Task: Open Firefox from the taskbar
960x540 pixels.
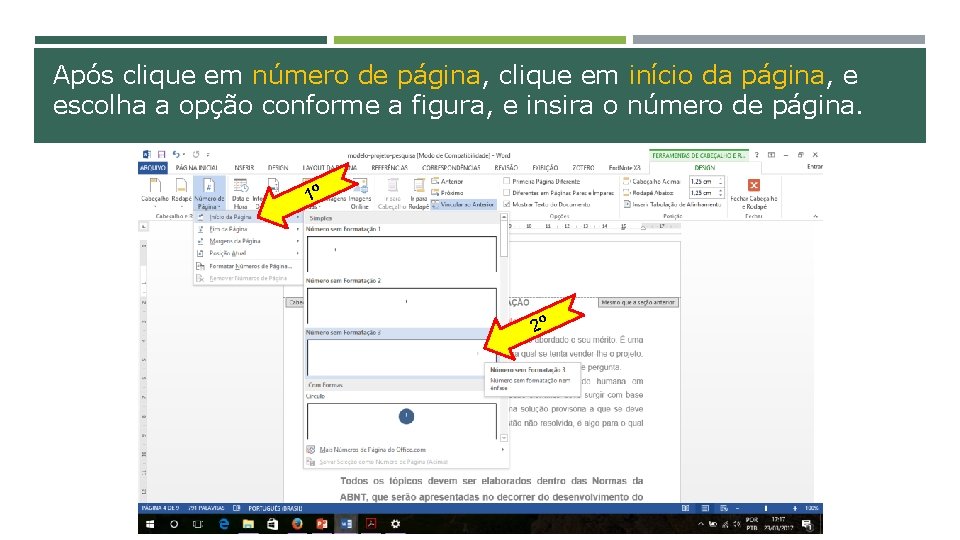Action: coord(297,524)
